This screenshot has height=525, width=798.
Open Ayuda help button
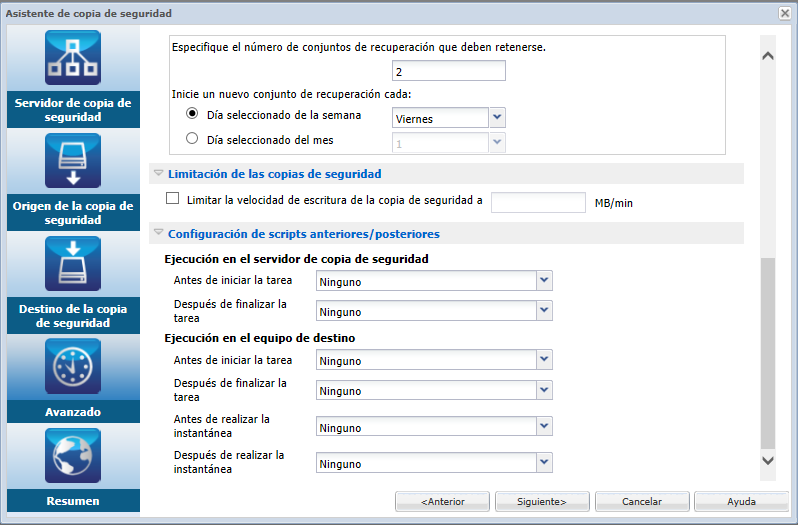[x=741, y=502]
